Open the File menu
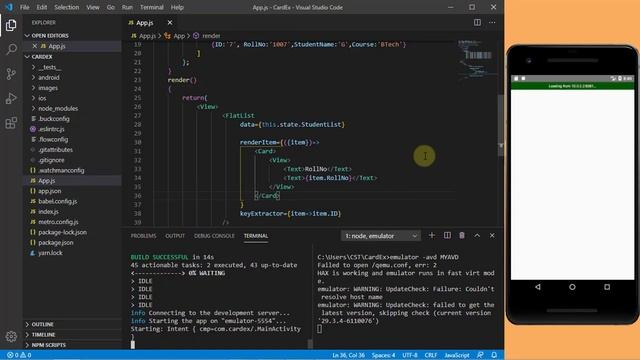The image size is (640, 360). (x=24, y=7)
